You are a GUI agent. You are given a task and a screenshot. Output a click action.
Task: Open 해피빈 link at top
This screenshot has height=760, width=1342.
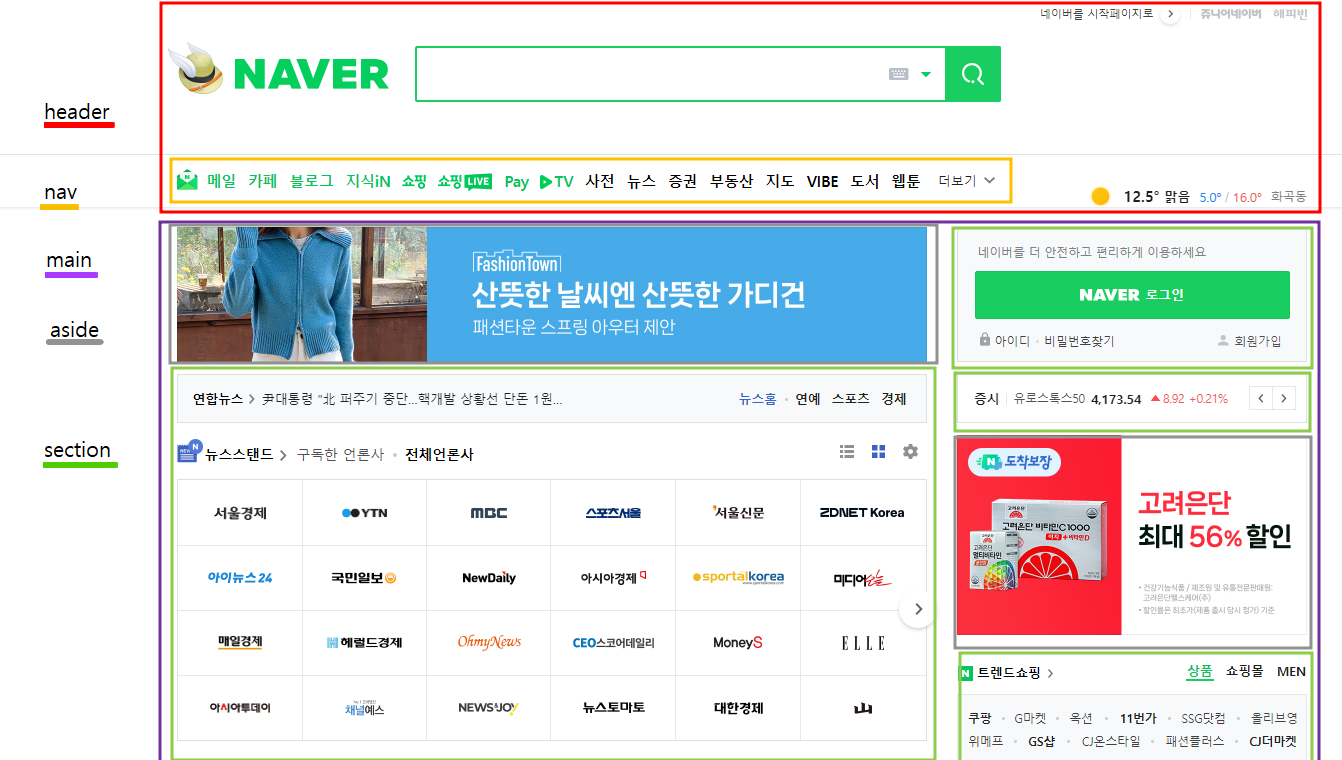(1290, 14)
